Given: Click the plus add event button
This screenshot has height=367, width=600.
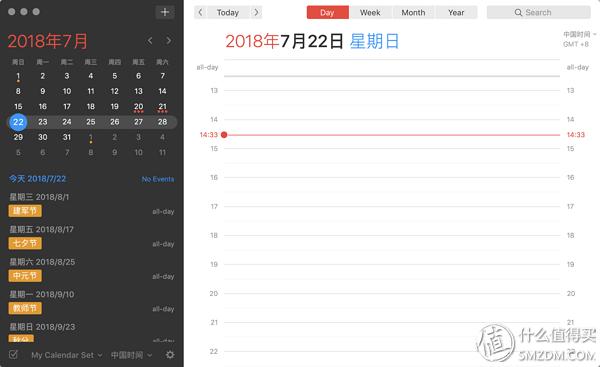Looking at the screenshot, I should (x=165, y=12).
